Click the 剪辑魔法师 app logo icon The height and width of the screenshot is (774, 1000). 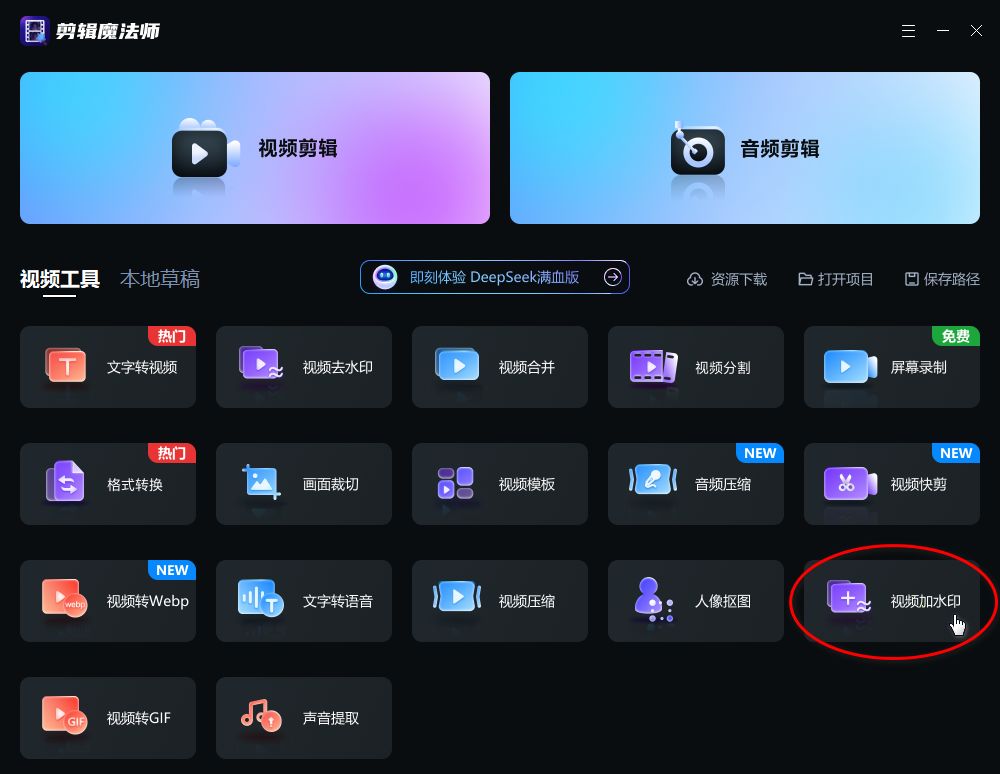pyautogui.click(x=34, y=31)
